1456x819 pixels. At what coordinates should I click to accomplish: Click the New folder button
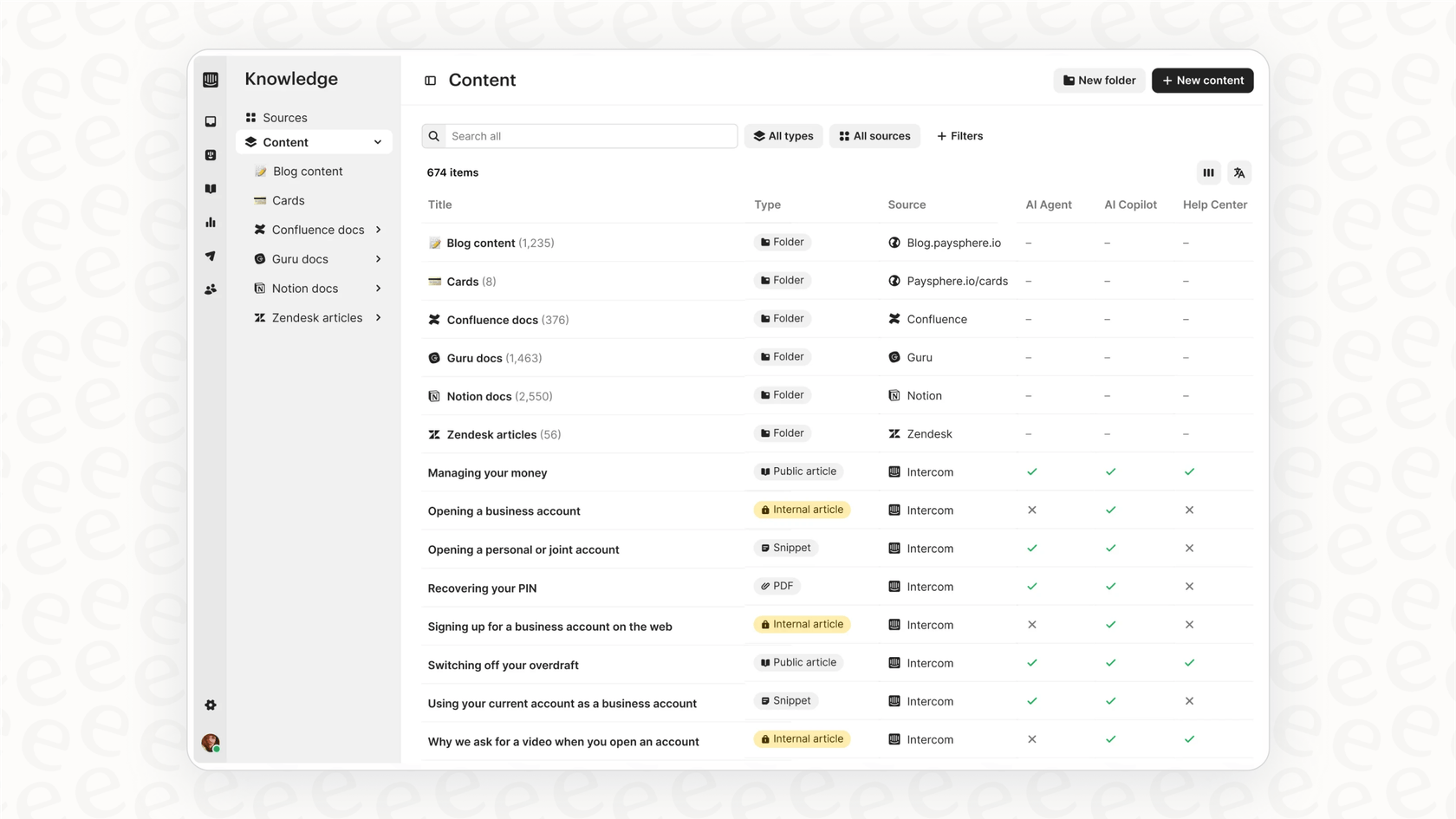pos(1099,81)
